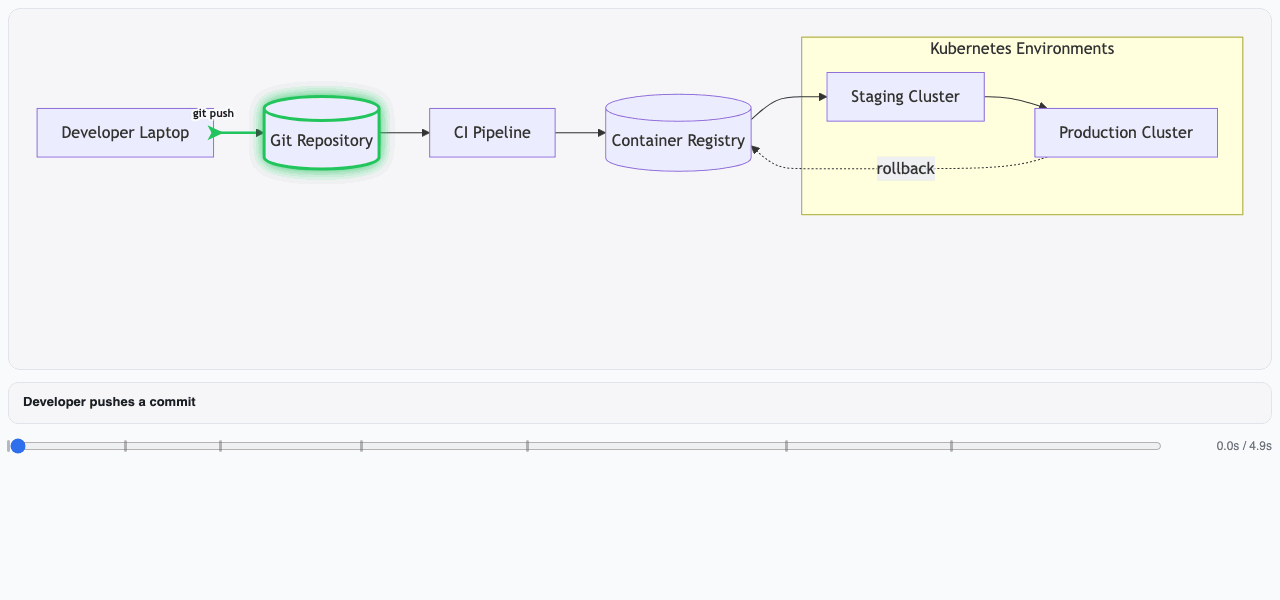Click the Developer Laptop node
Screen dimensions: 1280x600
pyautogui.click(x=125, y=133)
